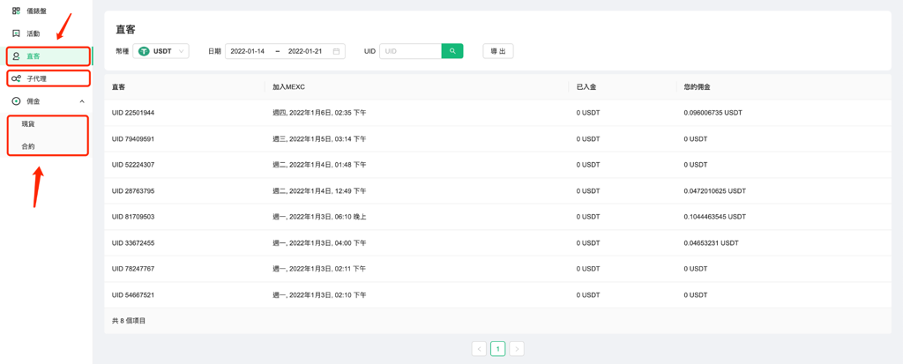Open the 子代理 sub-agent page
Screen dimensions: 904x364
[48, 78]
